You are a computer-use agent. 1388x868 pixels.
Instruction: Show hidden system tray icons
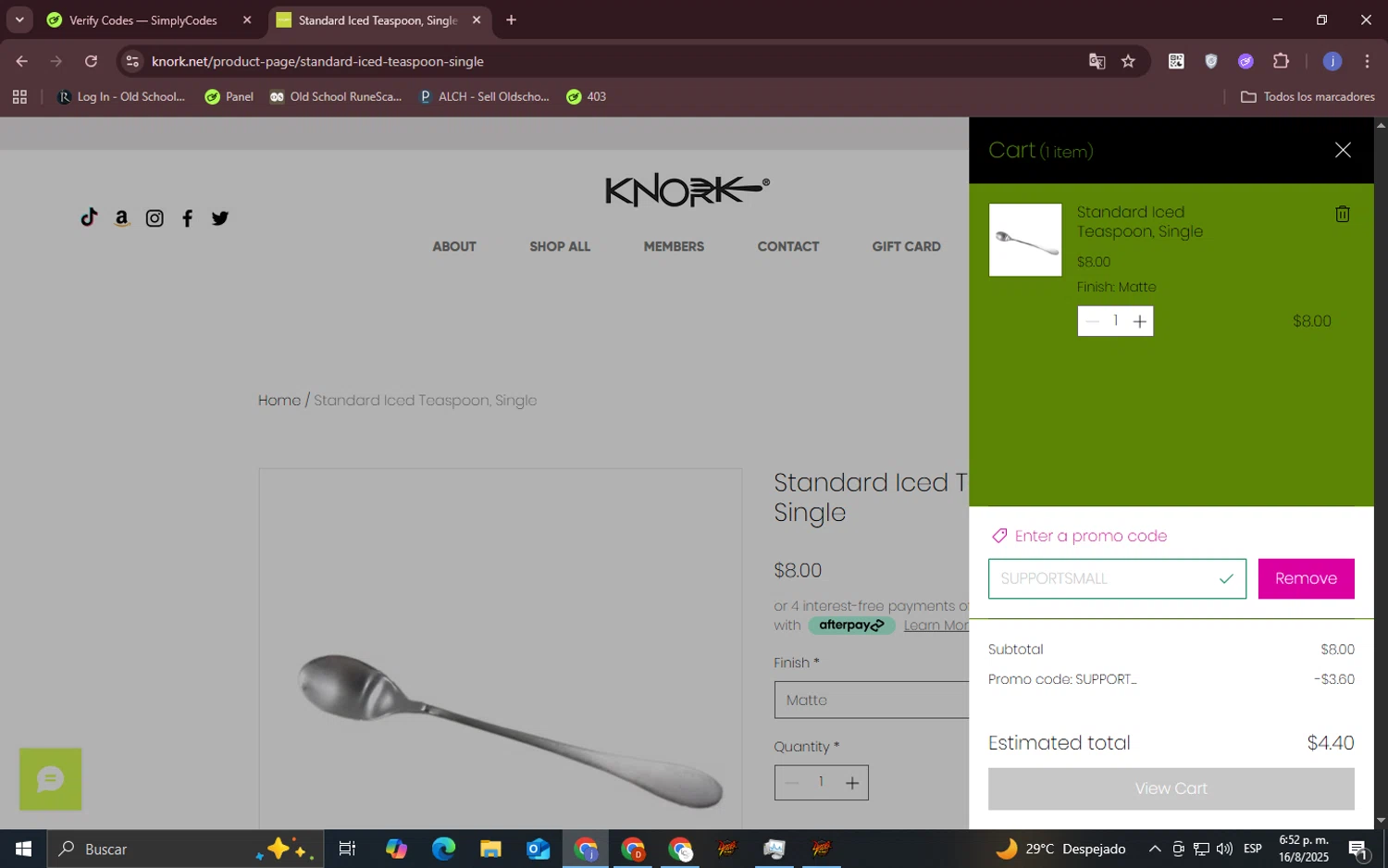(x=1155, y=849)
